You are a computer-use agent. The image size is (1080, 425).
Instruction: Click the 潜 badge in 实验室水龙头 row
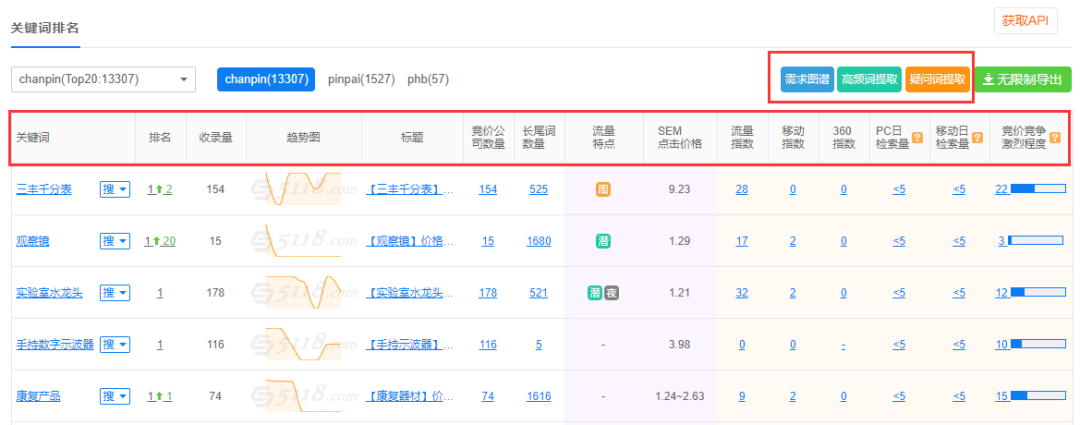pos(595,293)
